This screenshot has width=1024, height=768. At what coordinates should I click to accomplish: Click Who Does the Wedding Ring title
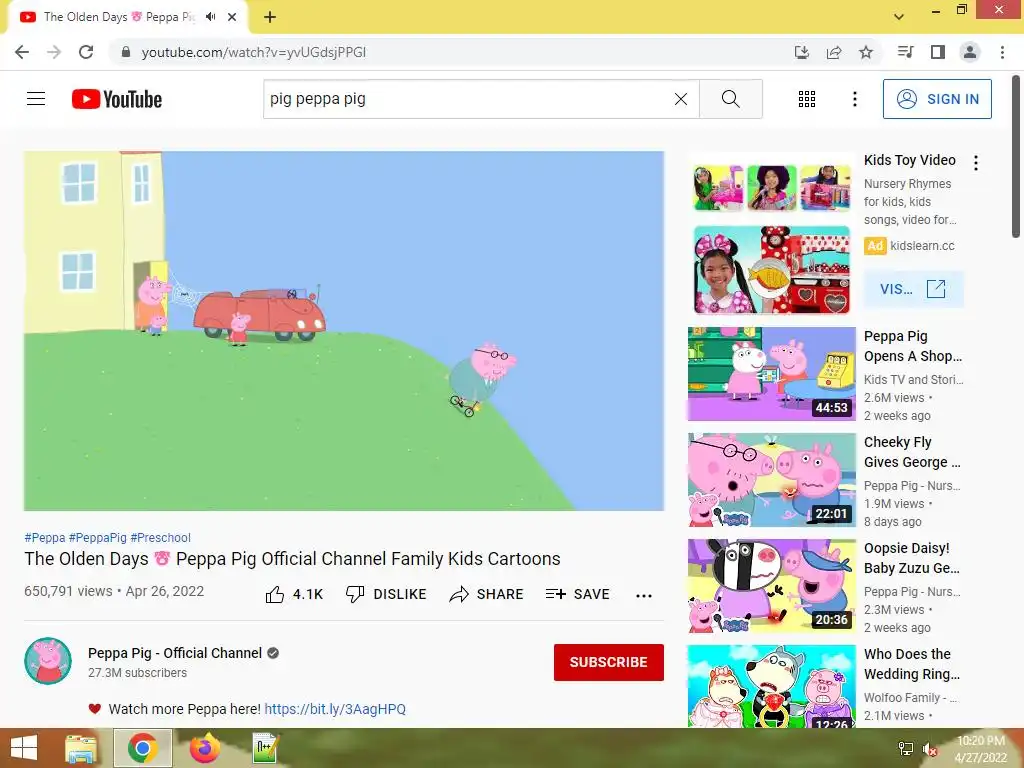(x=912, y=664)
